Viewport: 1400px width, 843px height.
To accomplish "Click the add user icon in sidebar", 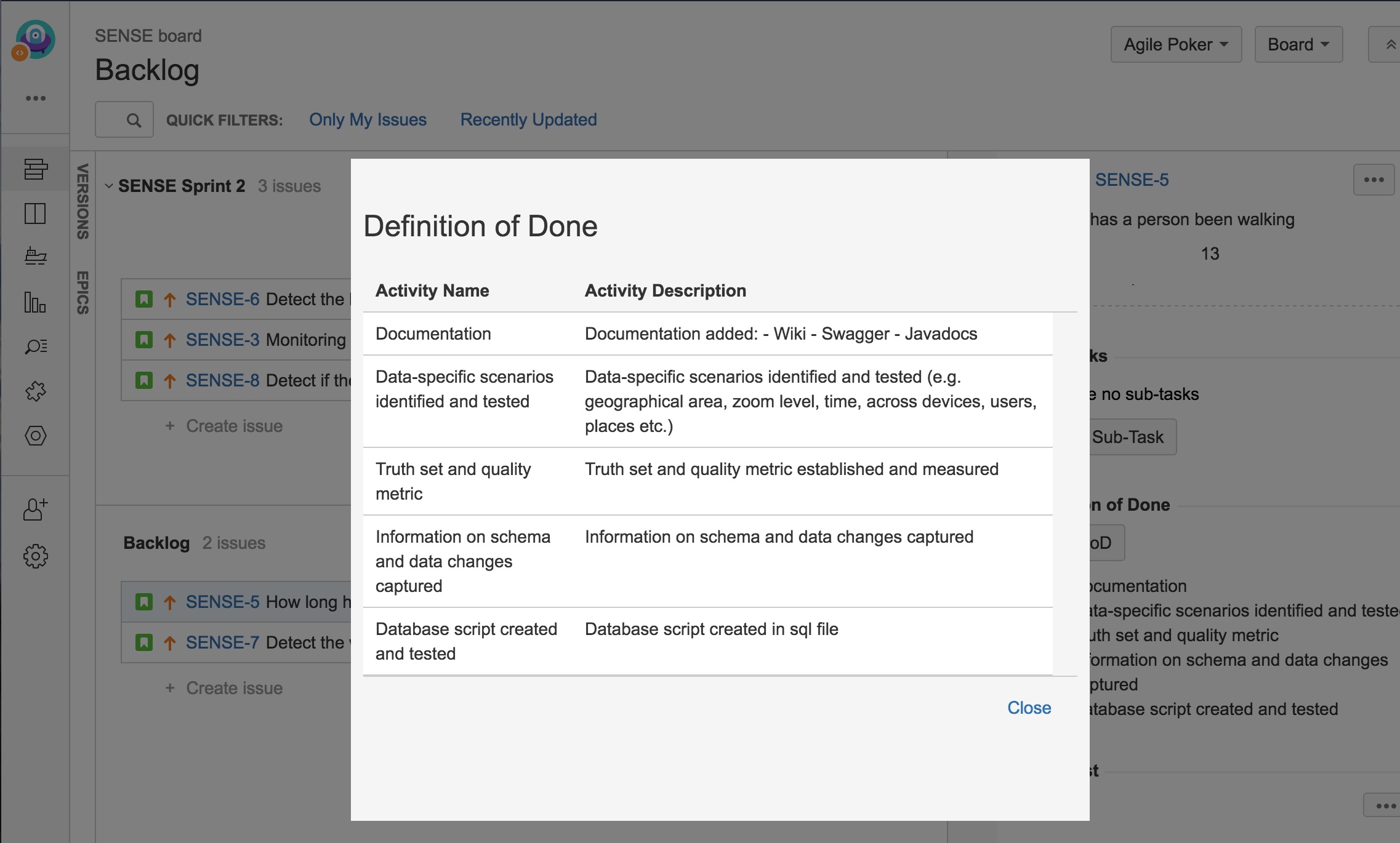I will coord(35,509).
